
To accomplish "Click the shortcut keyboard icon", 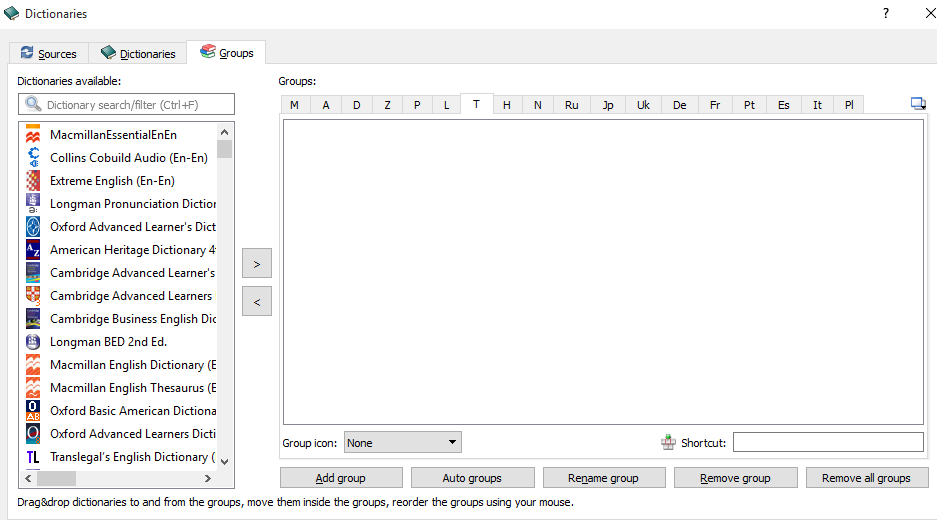I will pos(668,442).
